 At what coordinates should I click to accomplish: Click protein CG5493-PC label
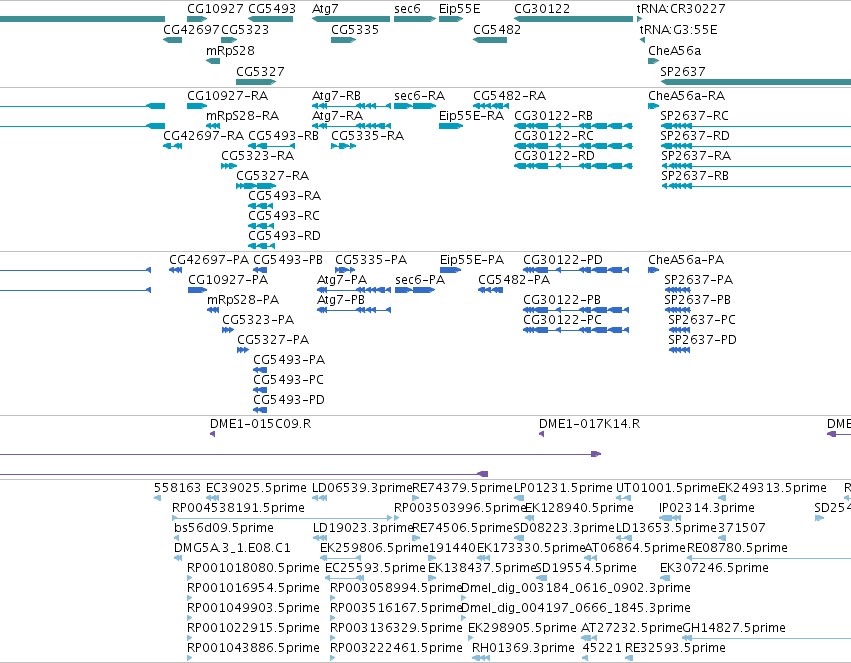click(x=288, y=380)
